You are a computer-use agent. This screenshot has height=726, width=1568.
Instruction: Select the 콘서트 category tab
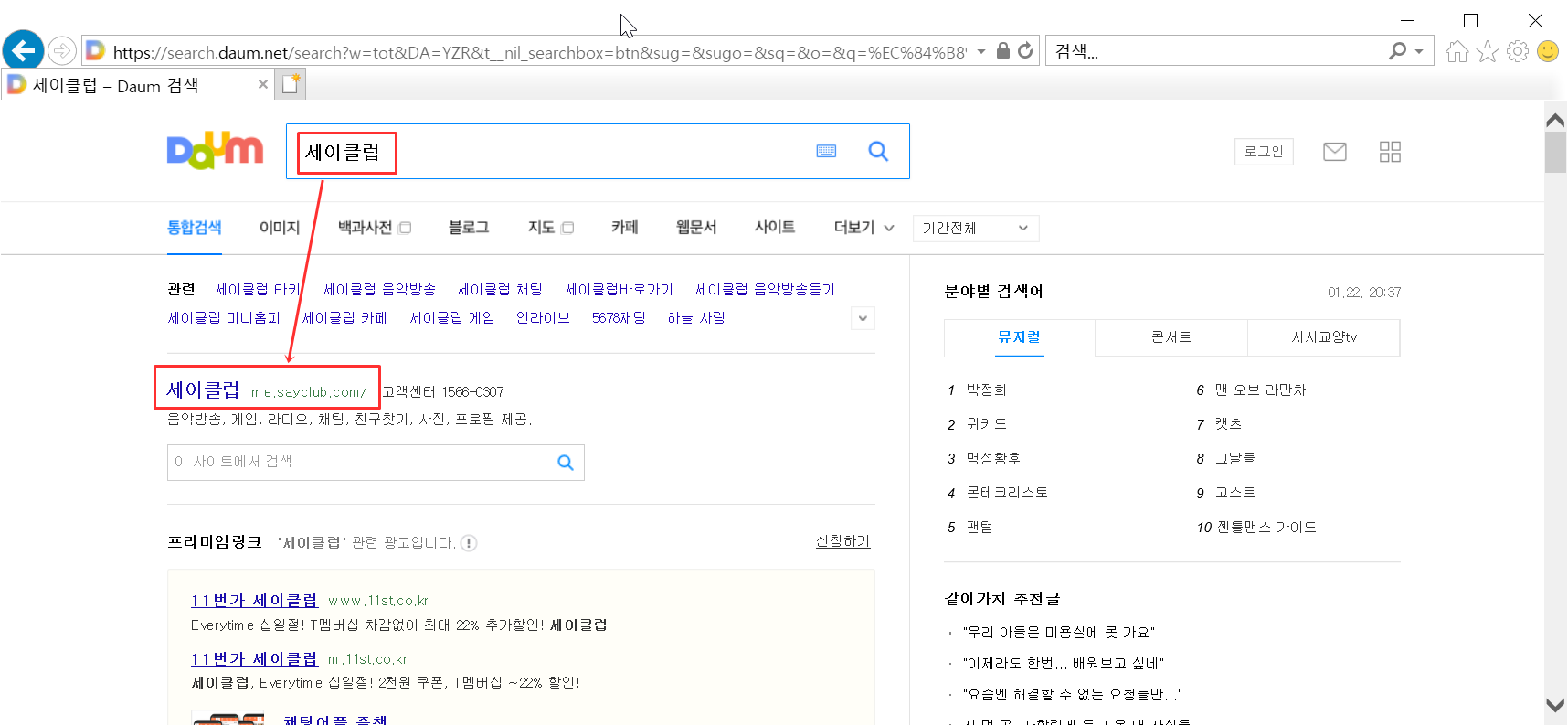[x=1171, y=337]
